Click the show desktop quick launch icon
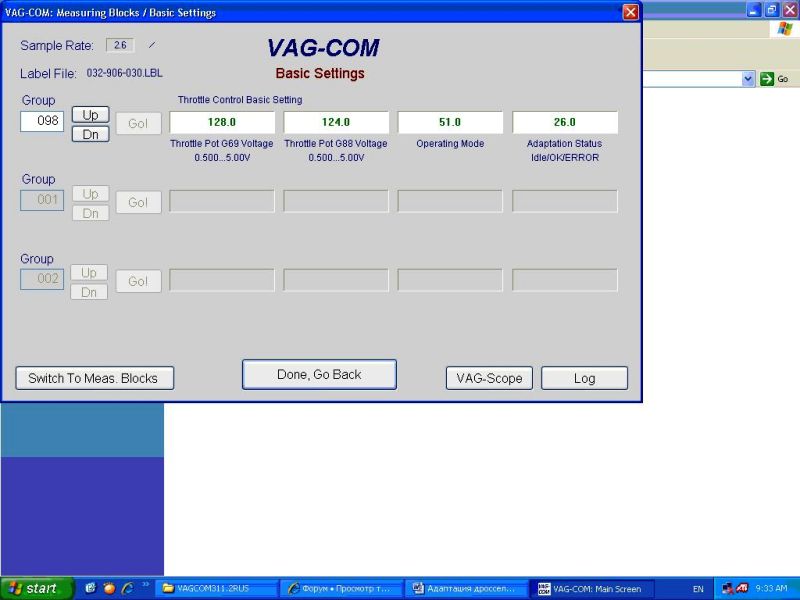The height and width of the screenshot is (600, 800). (x=91, y=589)
